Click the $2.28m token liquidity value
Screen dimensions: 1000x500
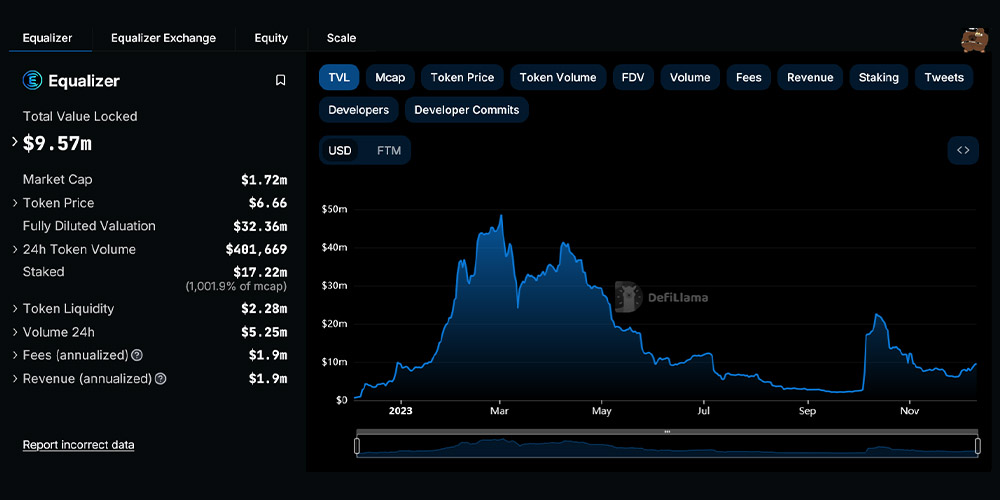(x=264, y=309)
